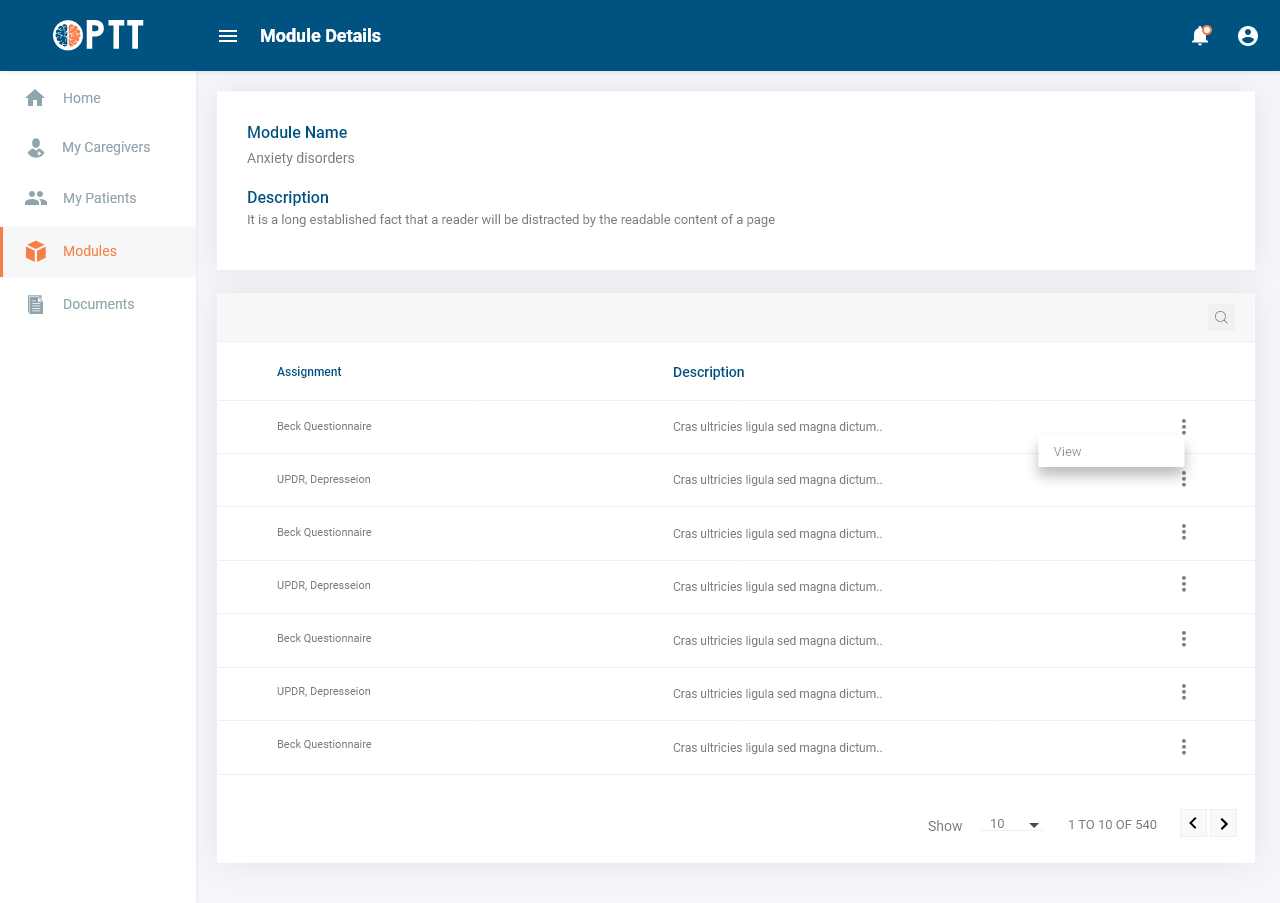
Task: Click the fourth row UPDR, Depresseion assignment
Action: 324,585
